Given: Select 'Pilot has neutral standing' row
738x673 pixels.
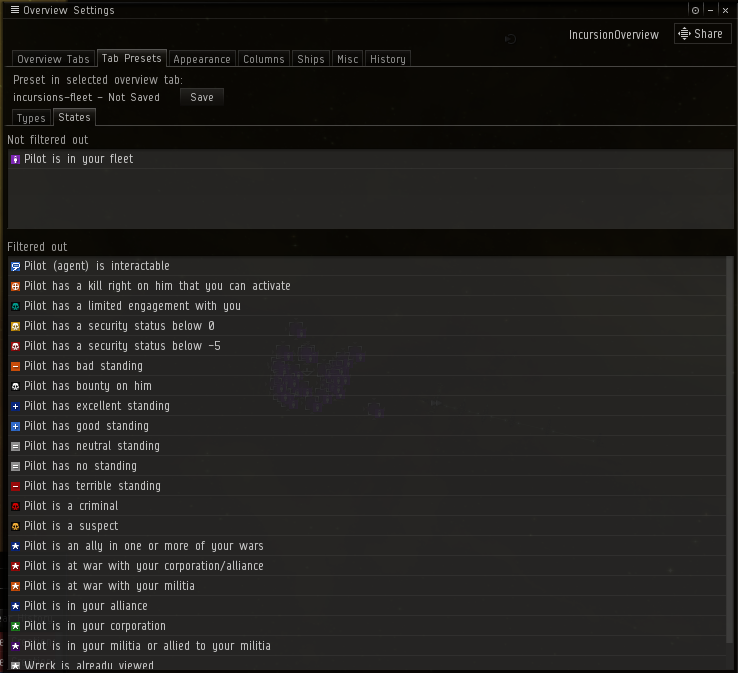Looking at the screenshot, I should pos(367,446).
